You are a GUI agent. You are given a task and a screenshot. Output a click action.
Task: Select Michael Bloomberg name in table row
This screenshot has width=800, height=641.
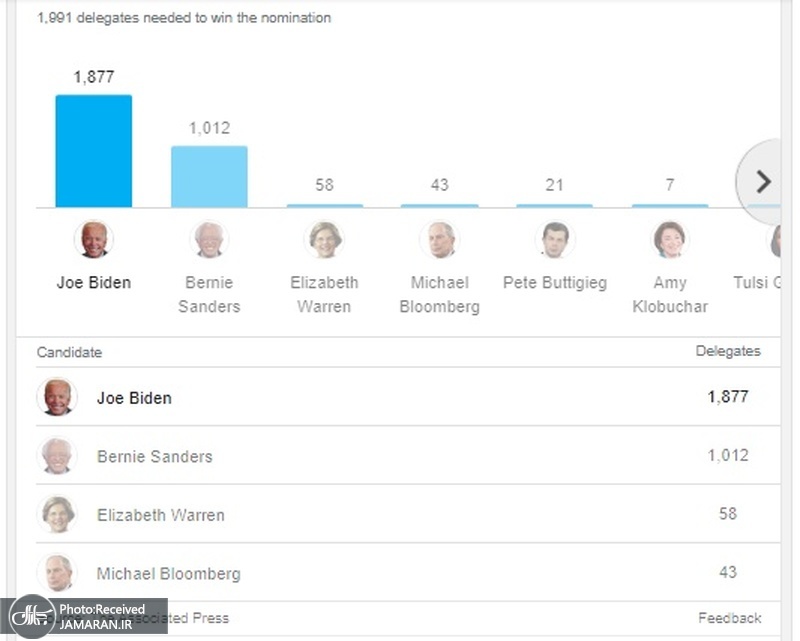[x=169, y=574]
